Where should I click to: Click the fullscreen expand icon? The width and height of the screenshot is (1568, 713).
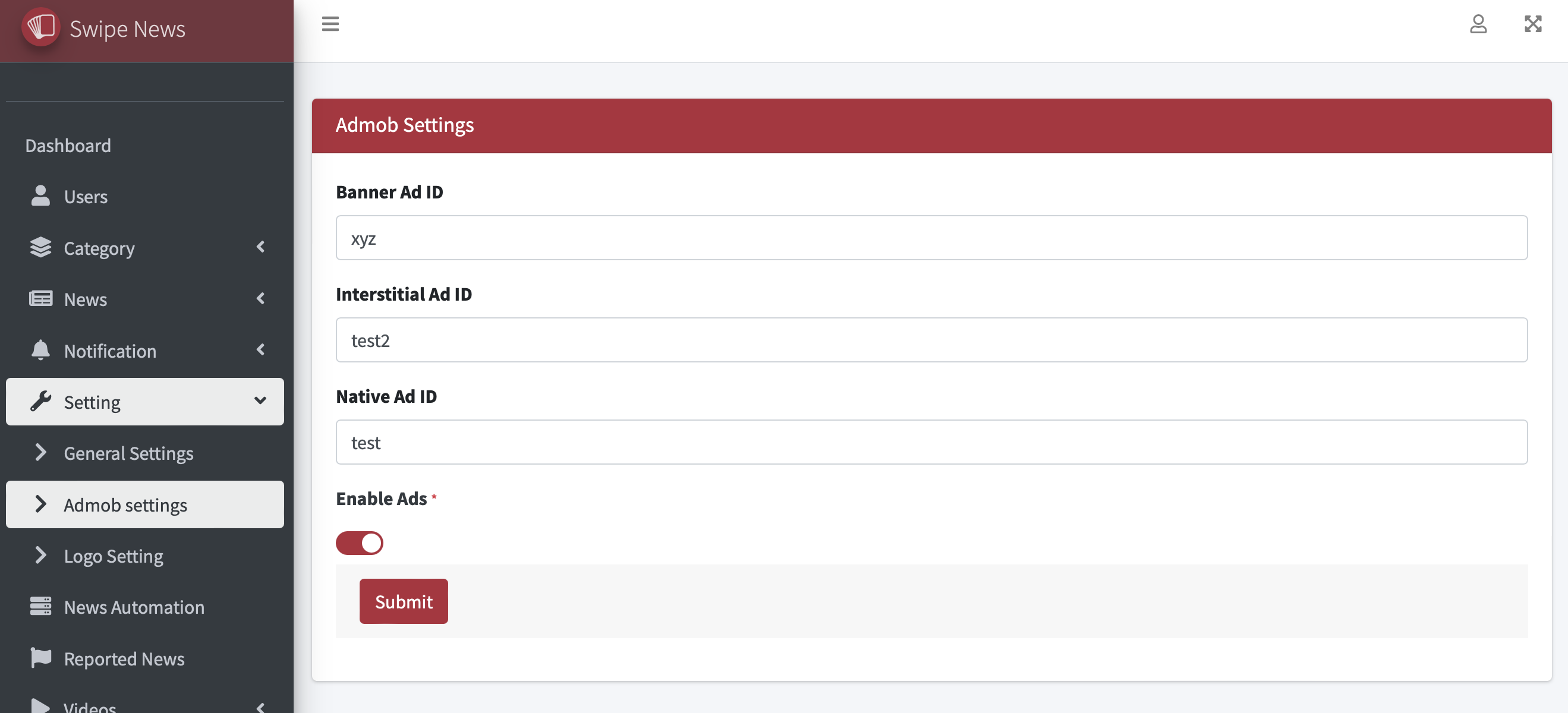coord(1532,24)
